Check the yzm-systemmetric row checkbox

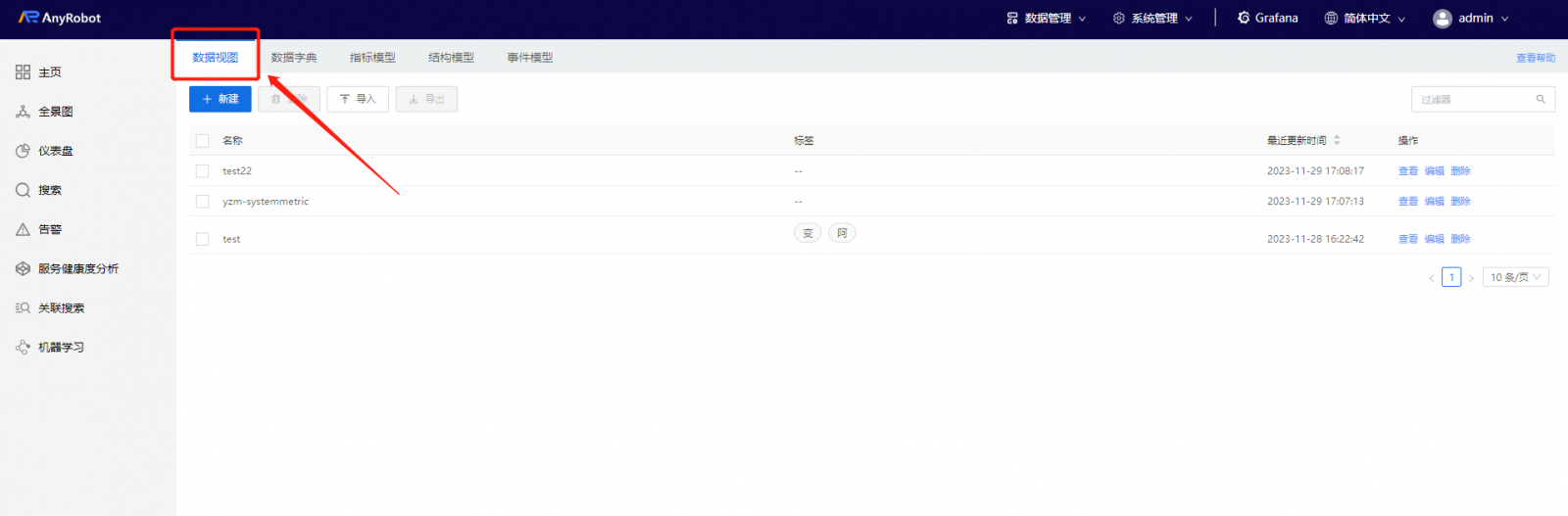[203, 201]
